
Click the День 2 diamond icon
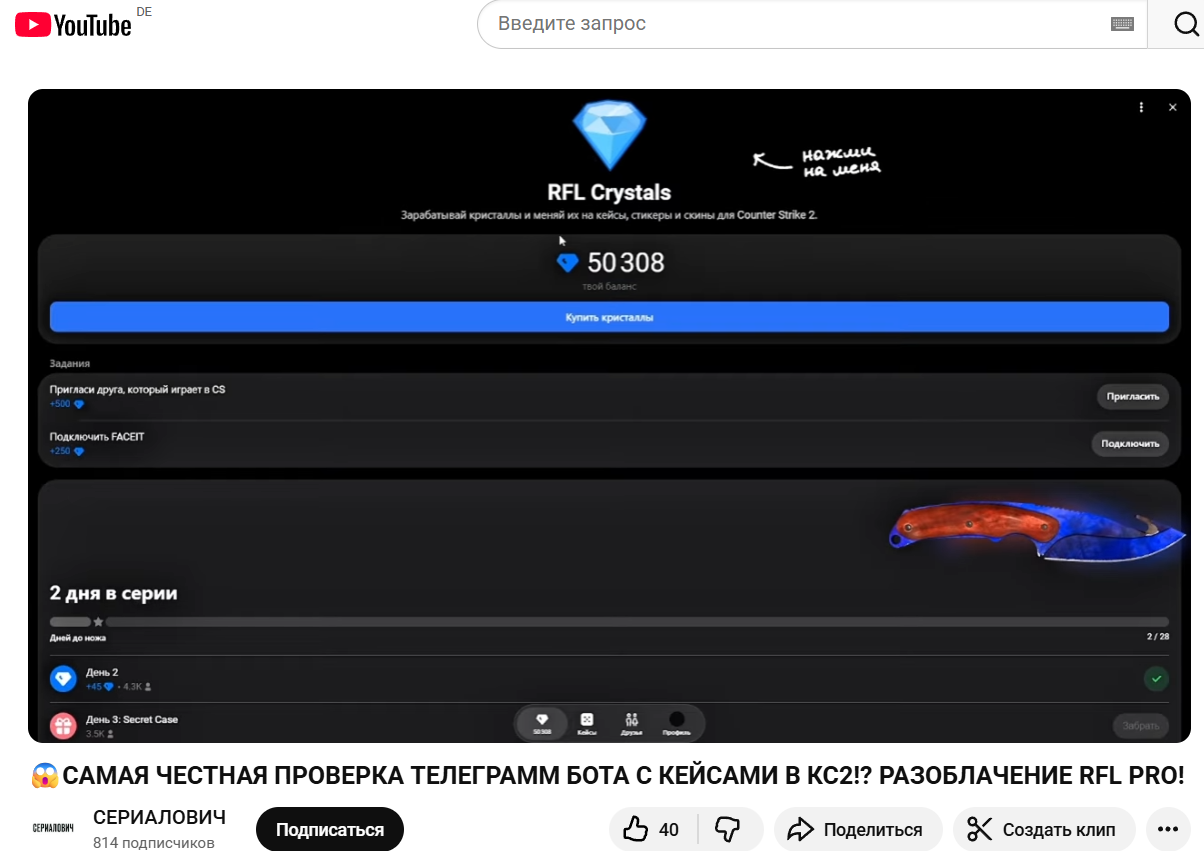(63, 679)
